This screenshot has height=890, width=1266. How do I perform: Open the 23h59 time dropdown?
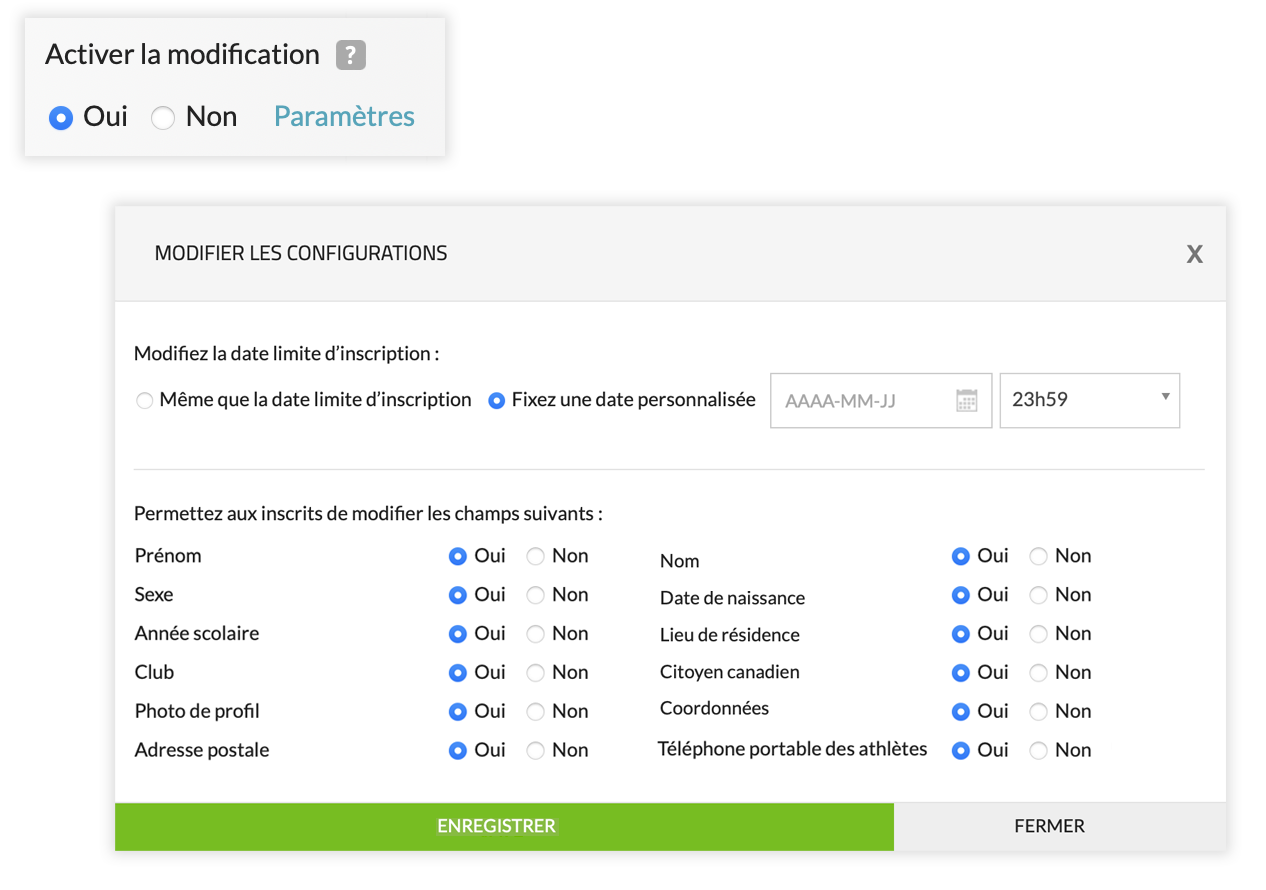point(1089,400)
